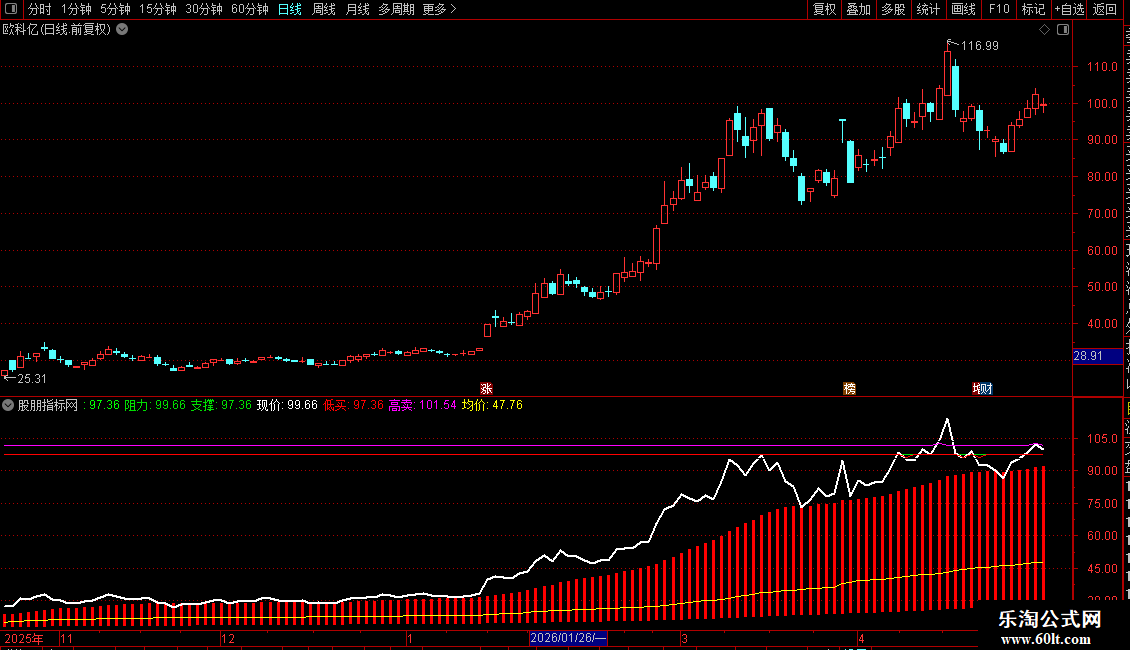Click the diamond icon above the chart
The image size is (1130, 650).
(1044, 30)
